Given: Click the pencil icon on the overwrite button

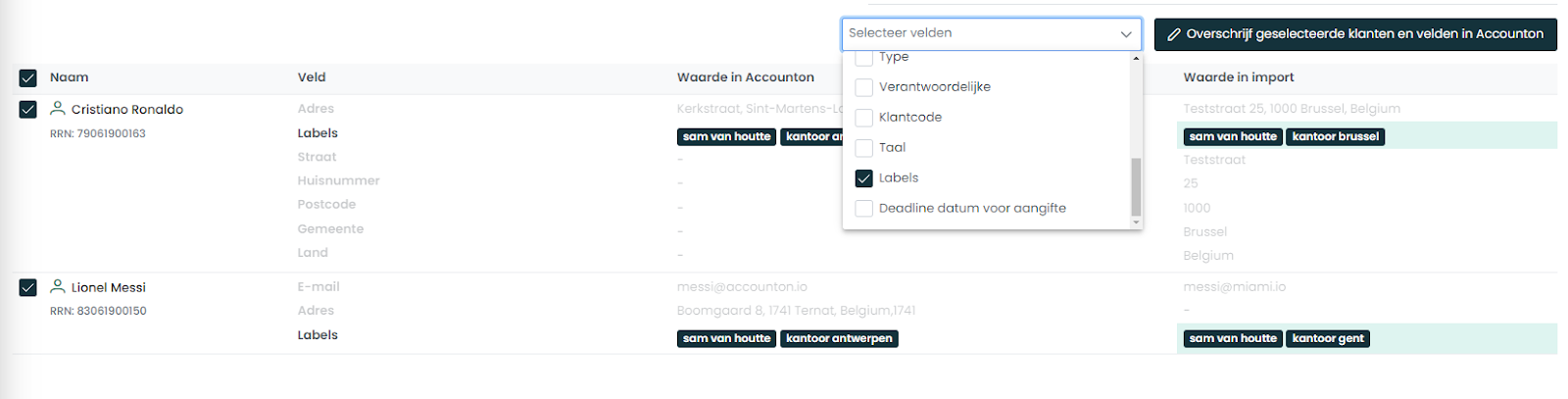Looking at the screenshot, I should pyautogui.click(x=1174, y=34).
